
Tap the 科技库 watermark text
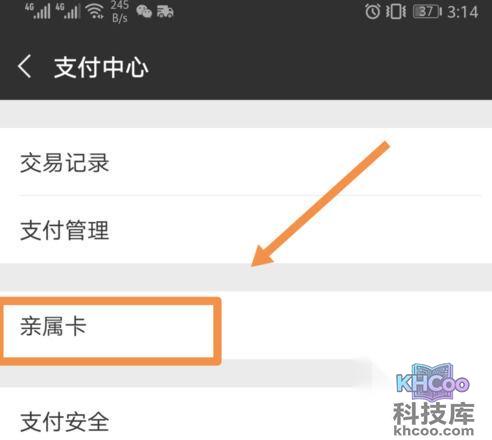coord(433,413)
